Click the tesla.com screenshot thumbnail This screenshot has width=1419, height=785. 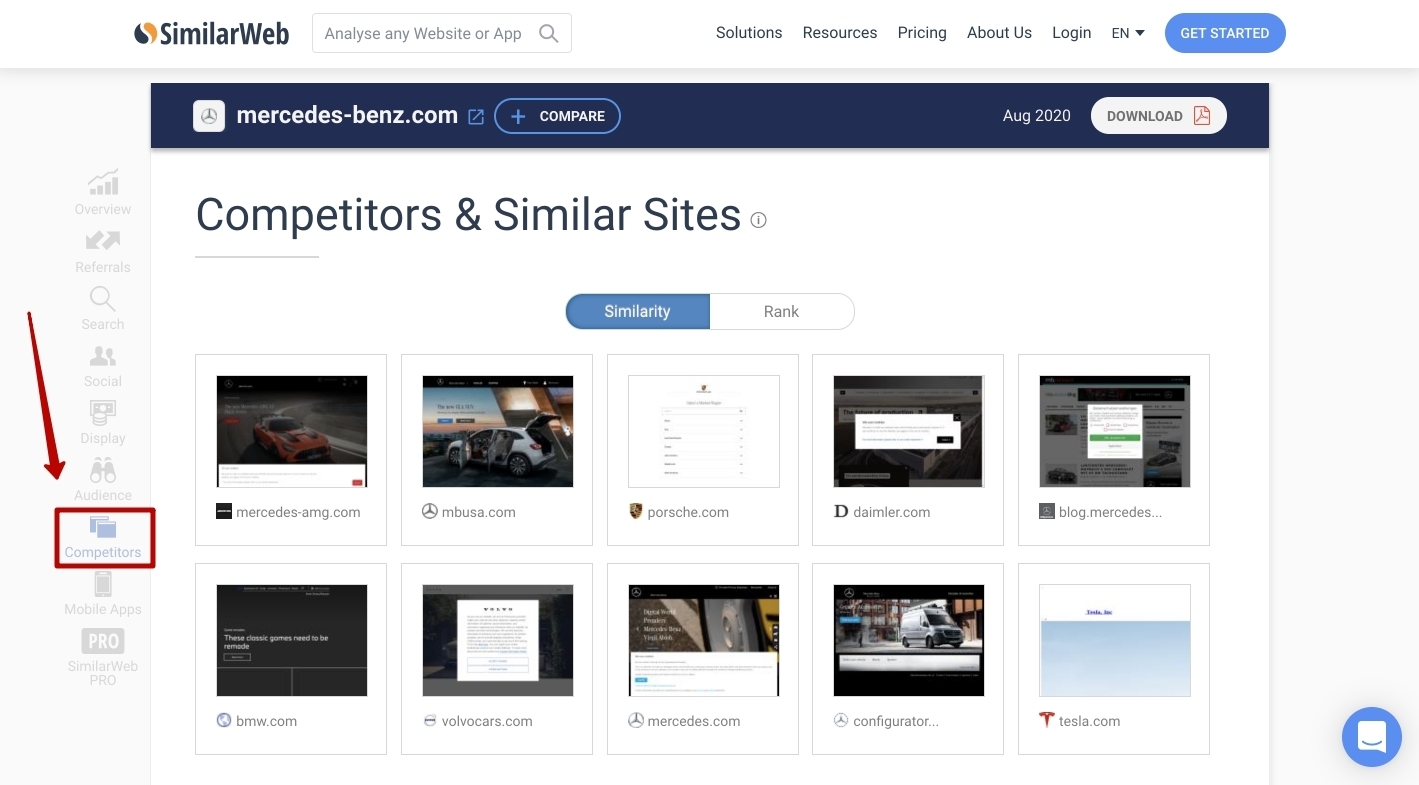(x=1115, y=640)
